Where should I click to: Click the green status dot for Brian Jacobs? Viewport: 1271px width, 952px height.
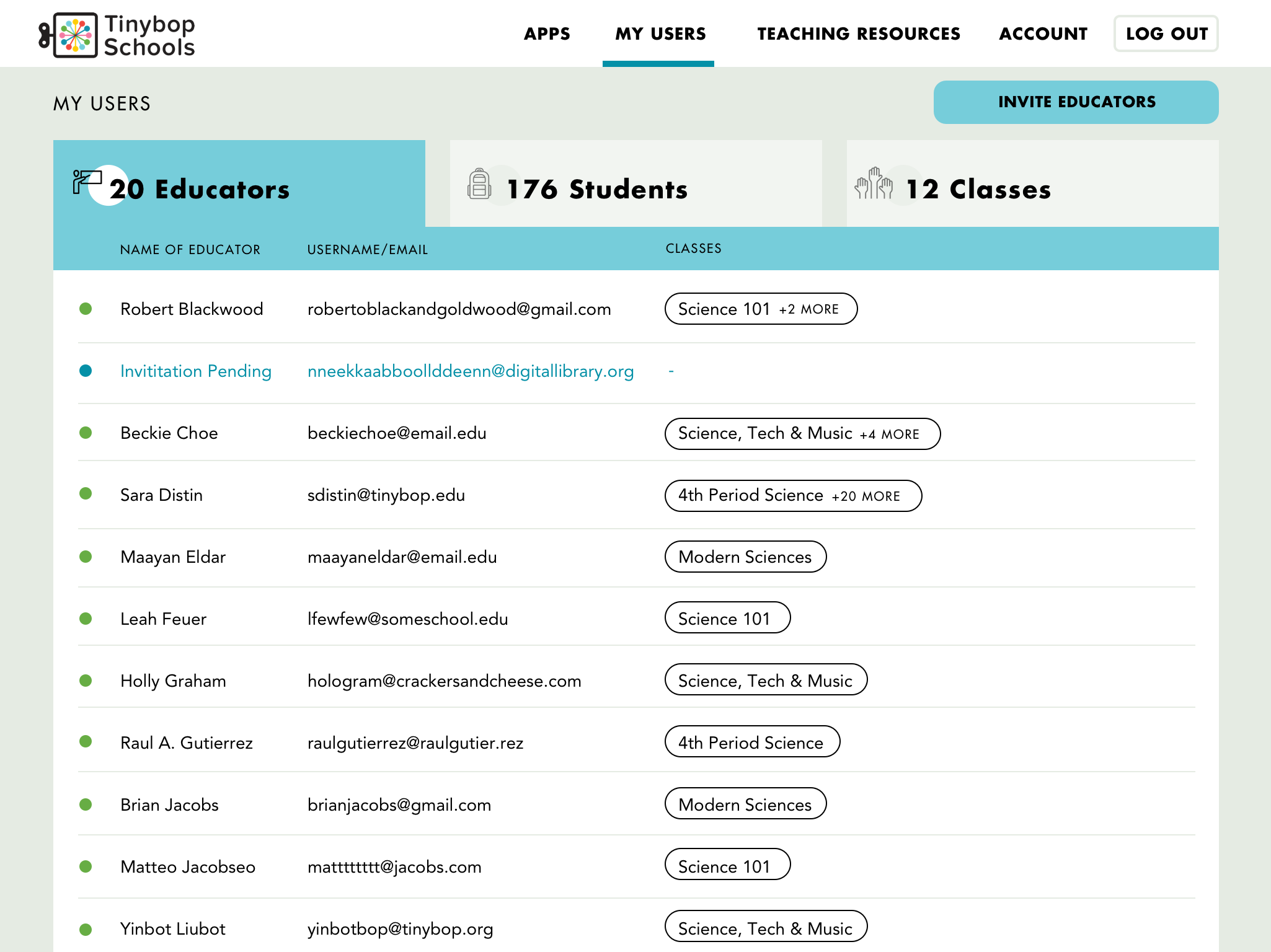86,804
